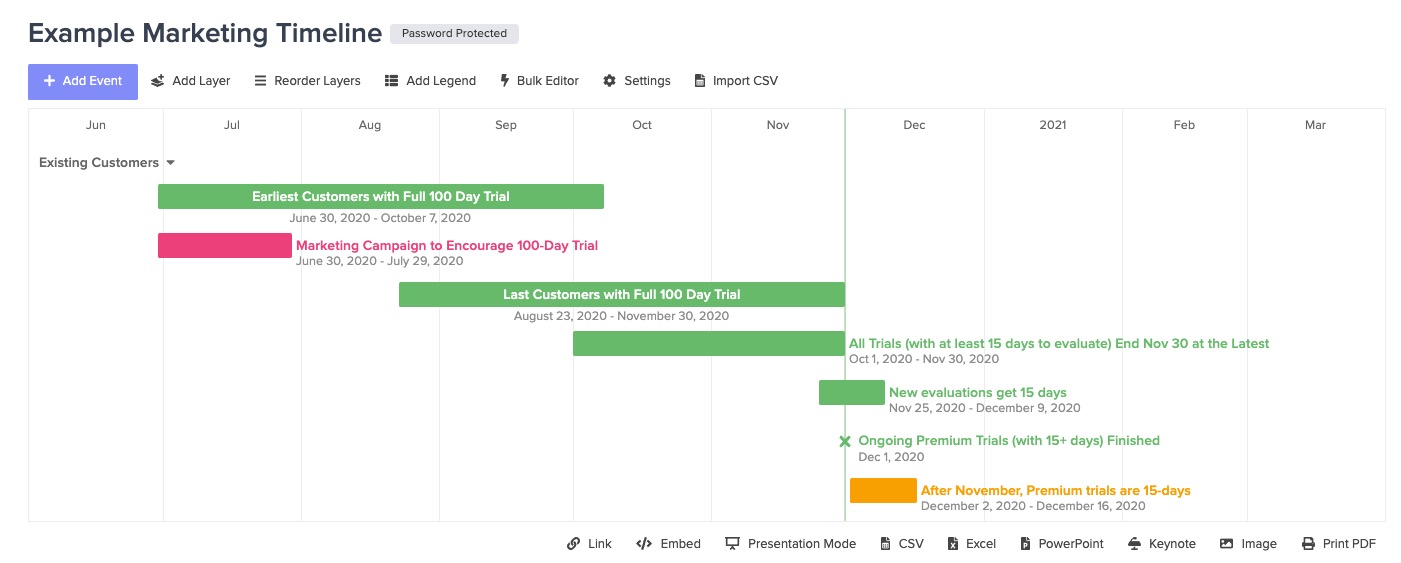The width and height of the screenshot is (1401, 563).
Task: Start Presentation Mode via screen icon
Action: click(732, 544)
